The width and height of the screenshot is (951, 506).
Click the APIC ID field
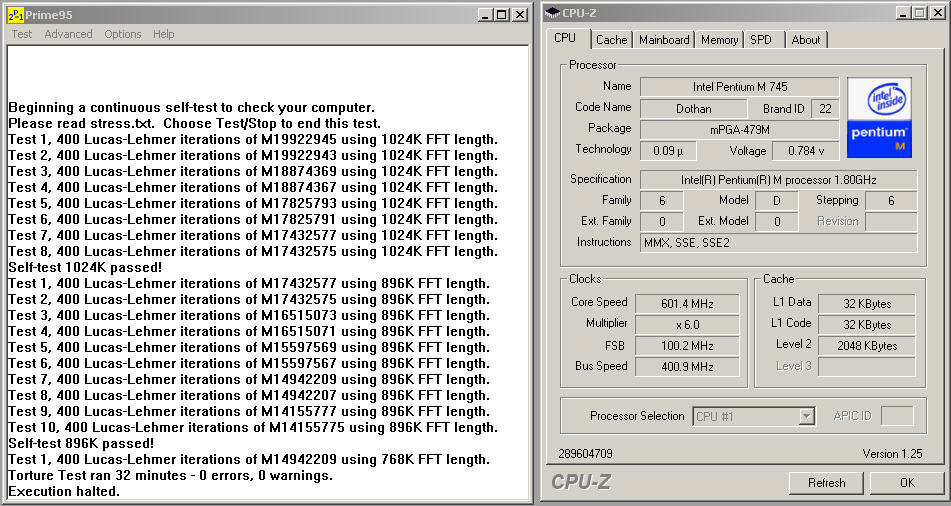point(896,416)
